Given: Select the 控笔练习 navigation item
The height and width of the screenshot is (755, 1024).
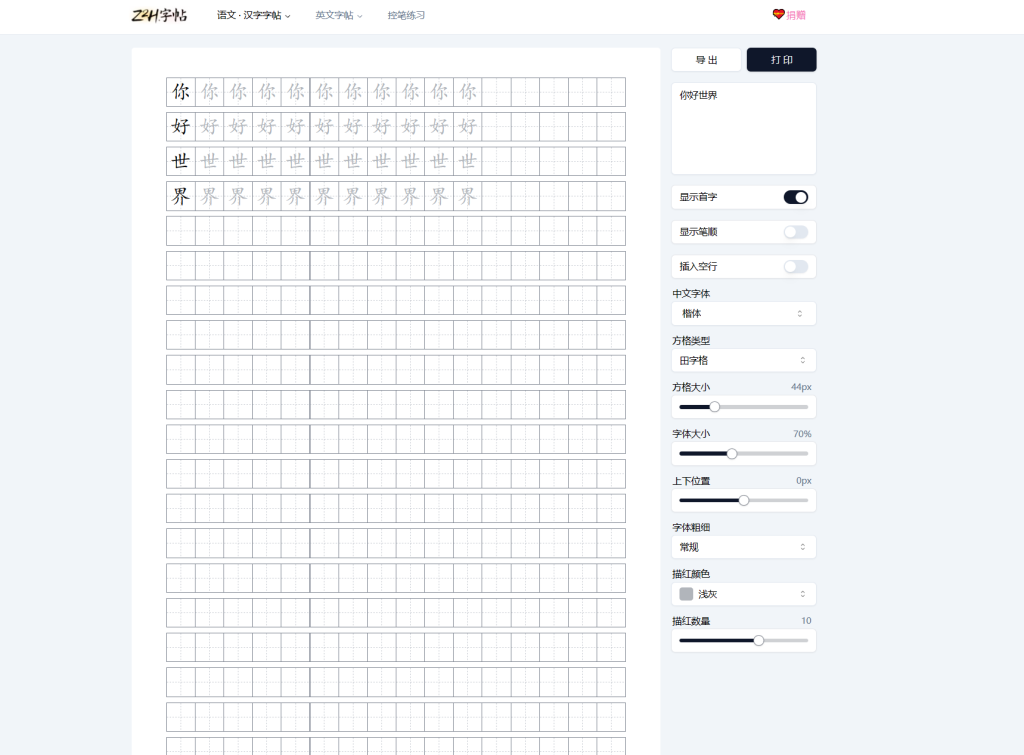Looking at the screenshot, I should click(x=404, y=16).
